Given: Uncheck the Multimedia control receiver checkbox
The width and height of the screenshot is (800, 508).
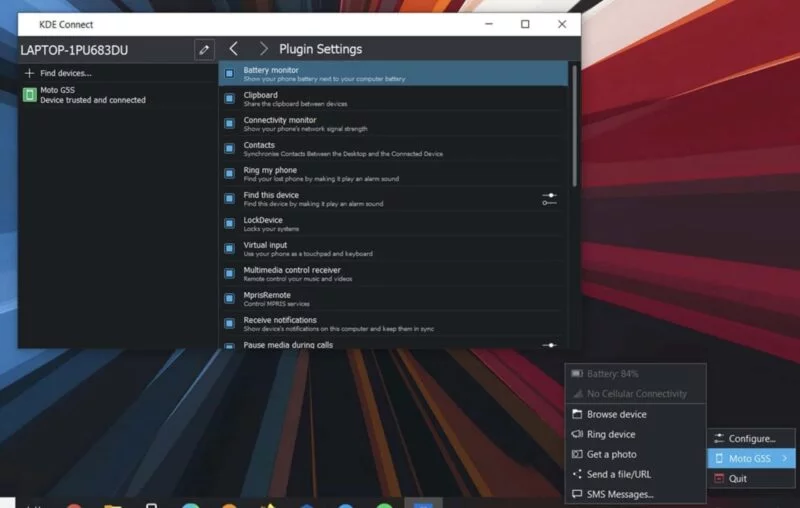Looking at the screenshot, I should click(230, 273).
